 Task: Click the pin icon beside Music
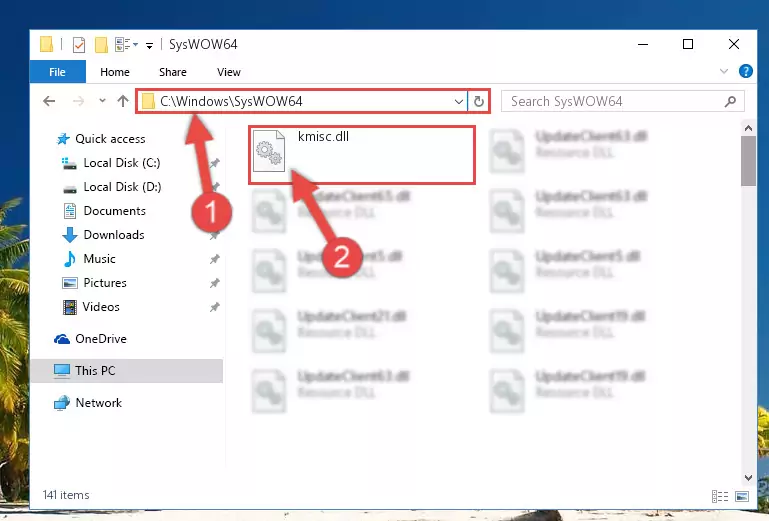[x=215, y=259]
